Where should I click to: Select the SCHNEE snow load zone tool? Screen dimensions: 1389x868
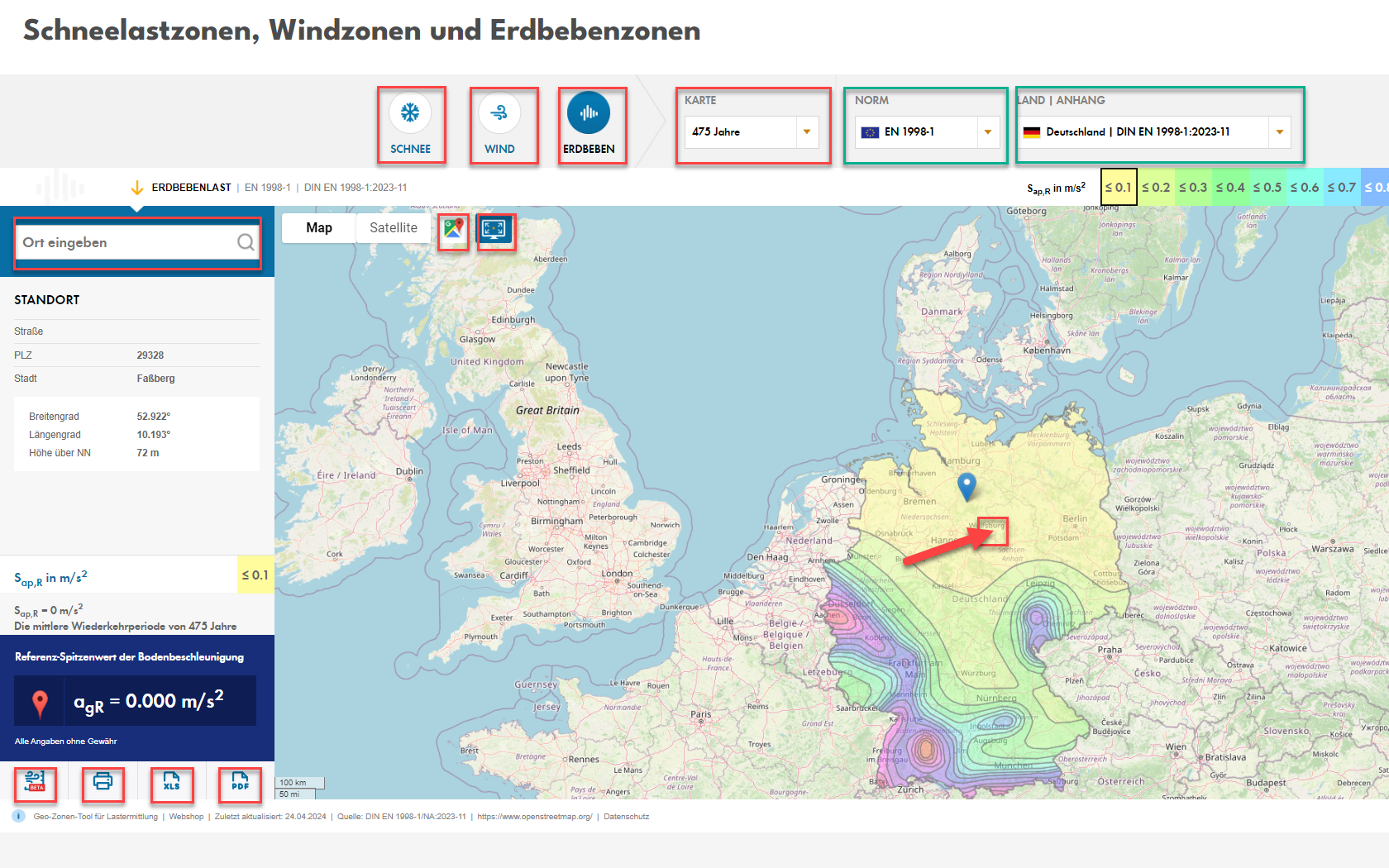coord(411,124)
